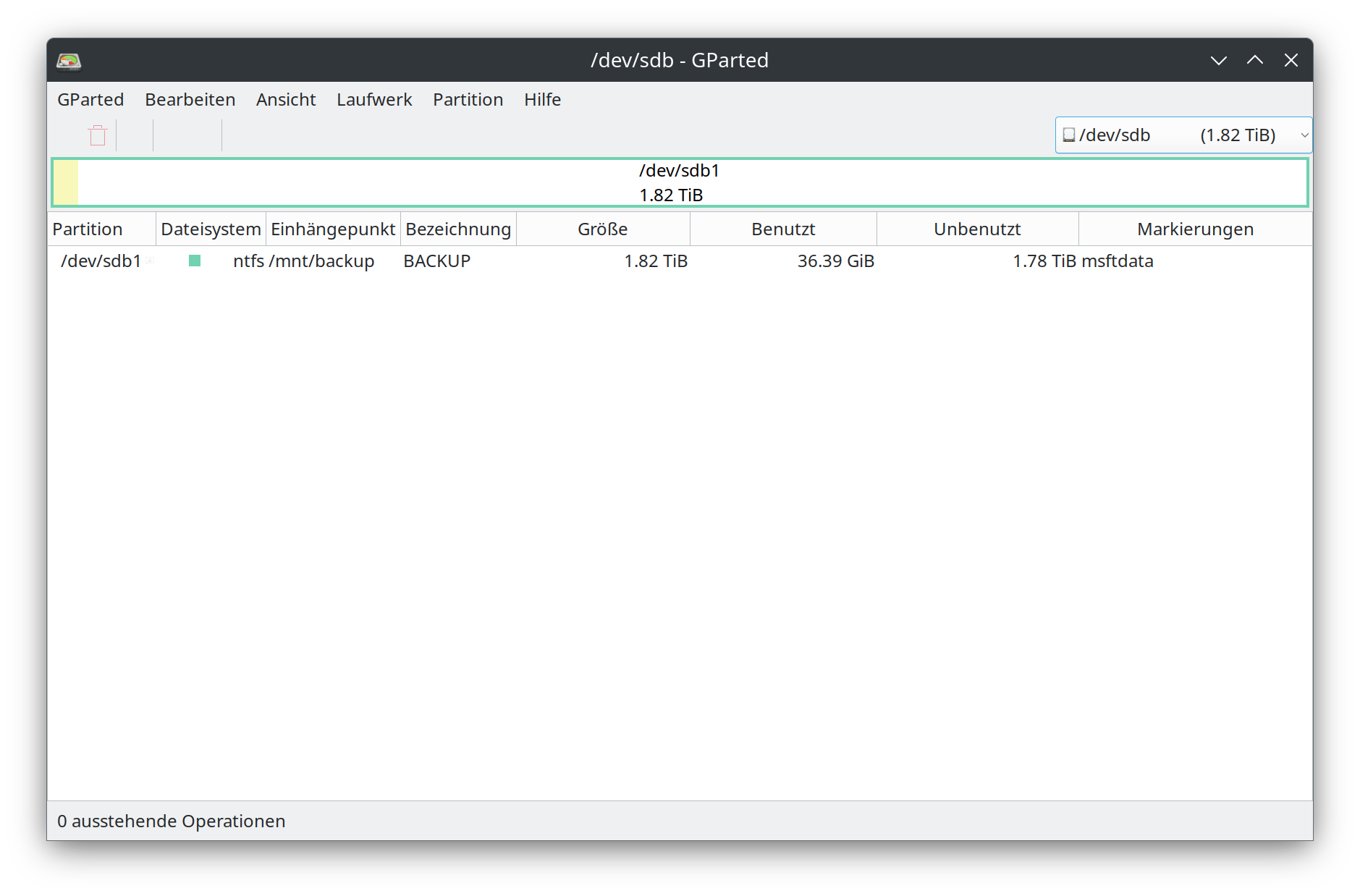Open the Partition menu in the menu bar
This screenshot has height=896, width=1360.
[468, 100]
